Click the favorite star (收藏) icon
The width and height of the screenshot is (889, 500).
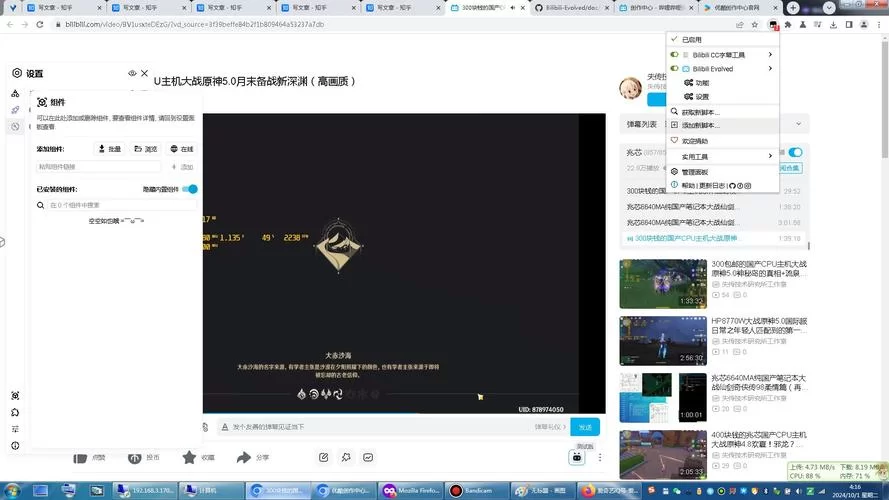coord(189,457)
